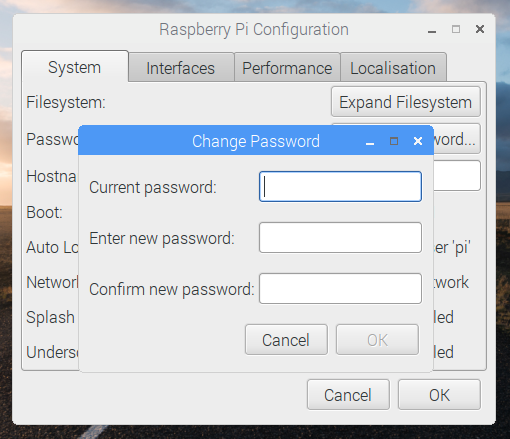Confirm password change with OK
Image resolution: width=510 pixels, height=439 pixels.
coord(377,340)
